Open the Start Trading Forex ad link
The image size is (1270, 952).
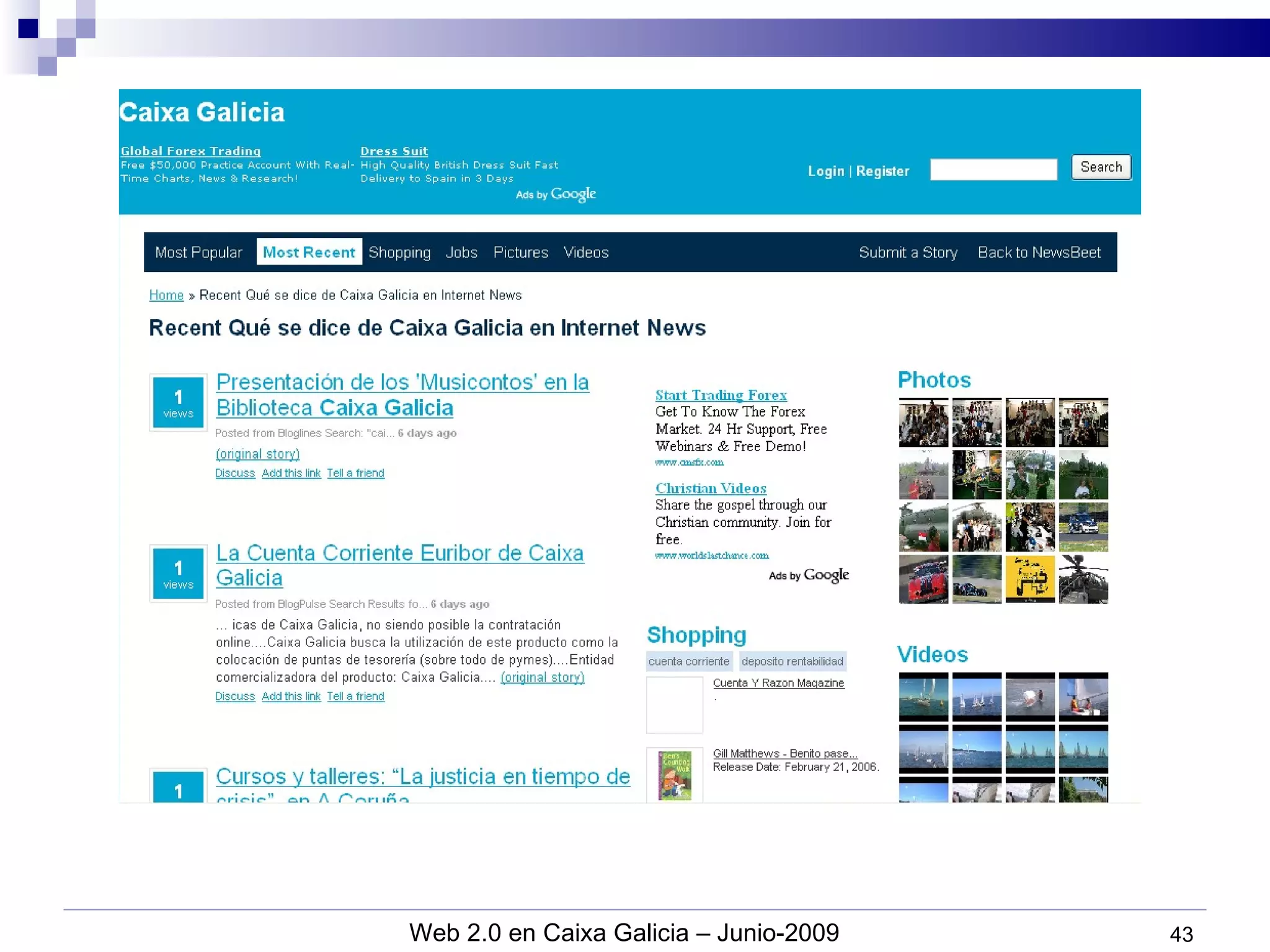[x=721, y=395]
